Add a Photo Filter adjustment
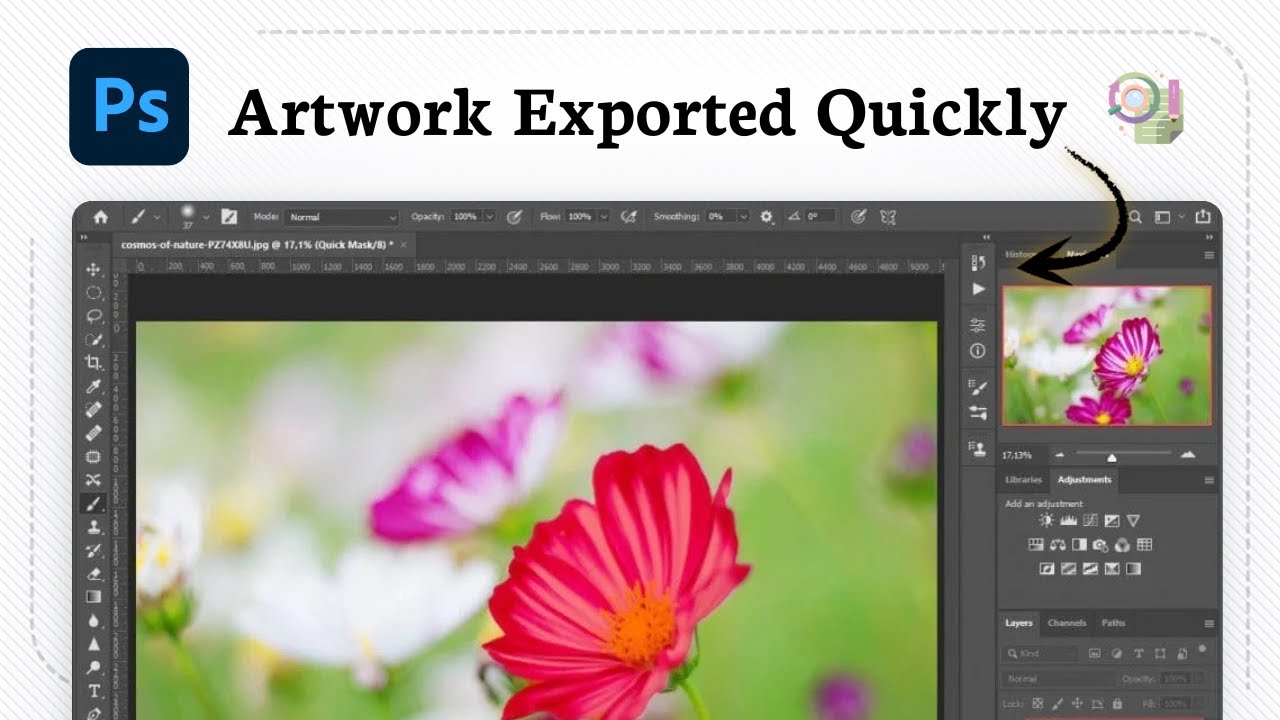The height and width of the screenshot is (720, 1280). [x=1101, y=545]
